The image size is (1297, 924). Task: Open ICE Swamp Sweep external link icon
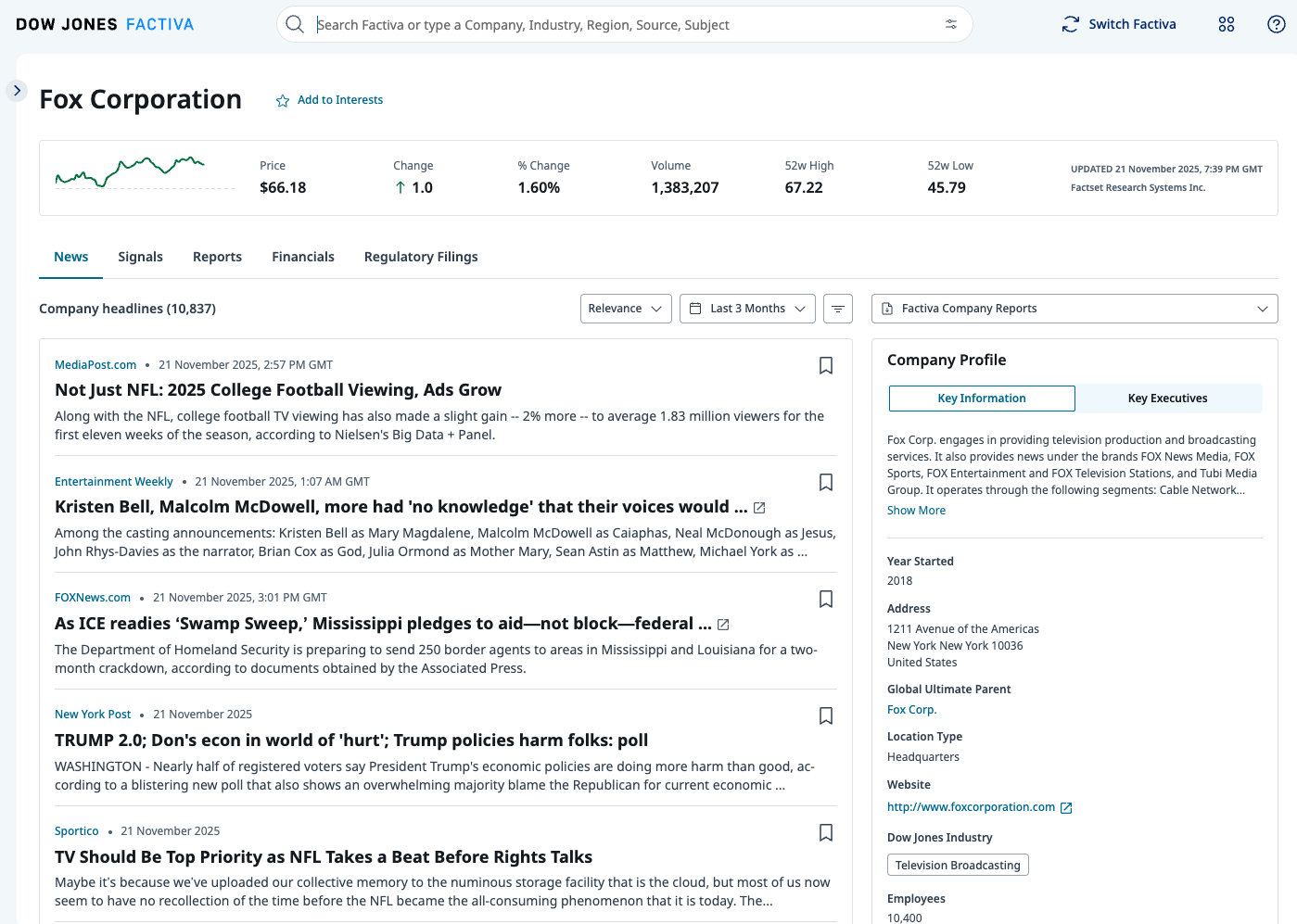(723, 625)
